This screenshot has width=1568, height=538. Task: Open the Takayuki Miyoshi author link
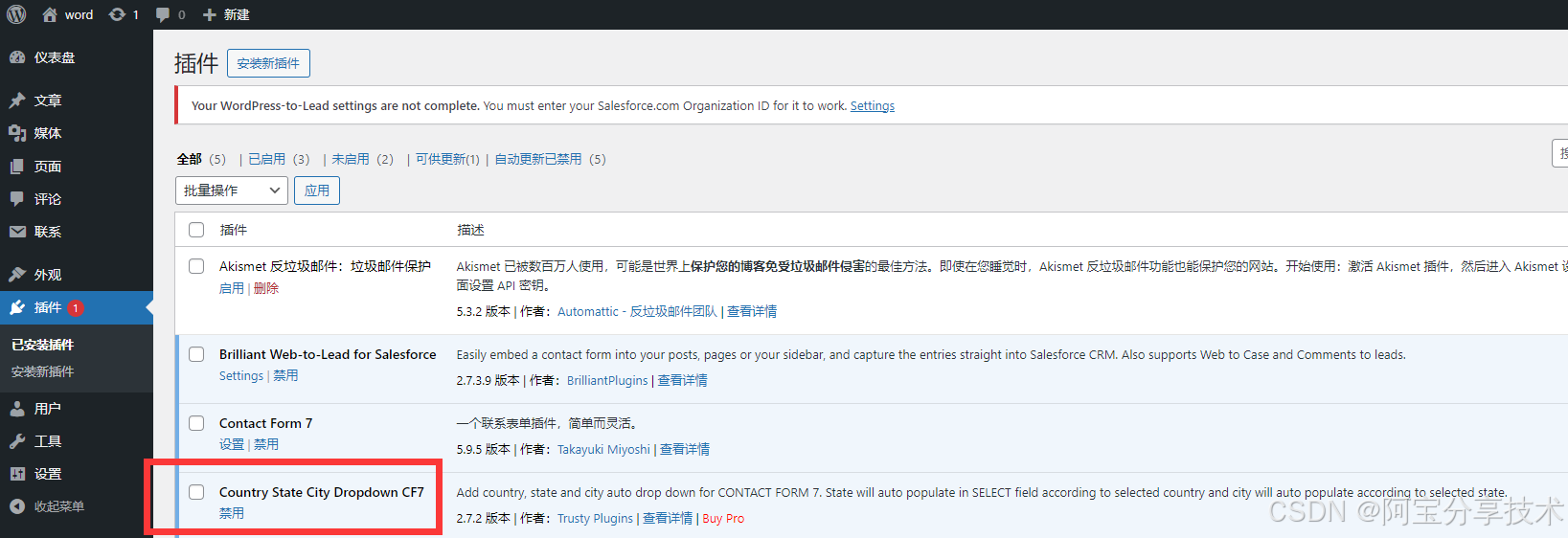coord(603,450)
